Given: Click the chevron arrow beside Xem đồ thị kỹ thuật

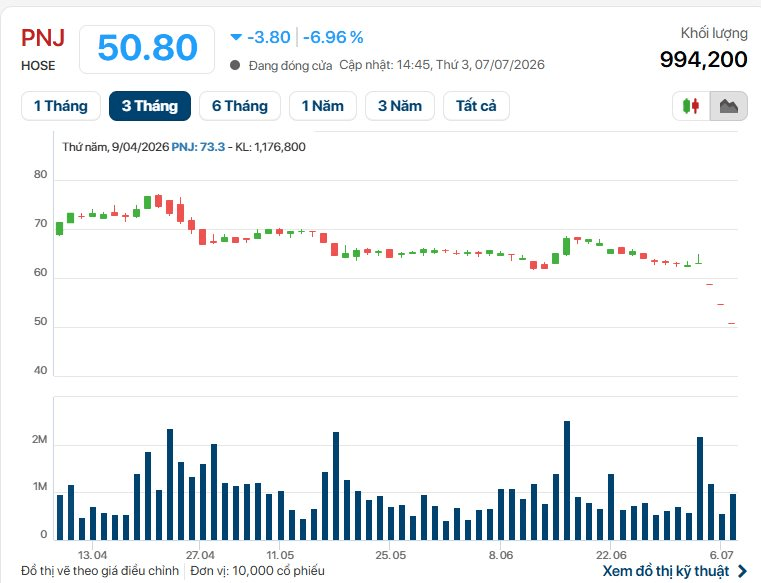Looking at the screenshot, I should coord(742,571).
